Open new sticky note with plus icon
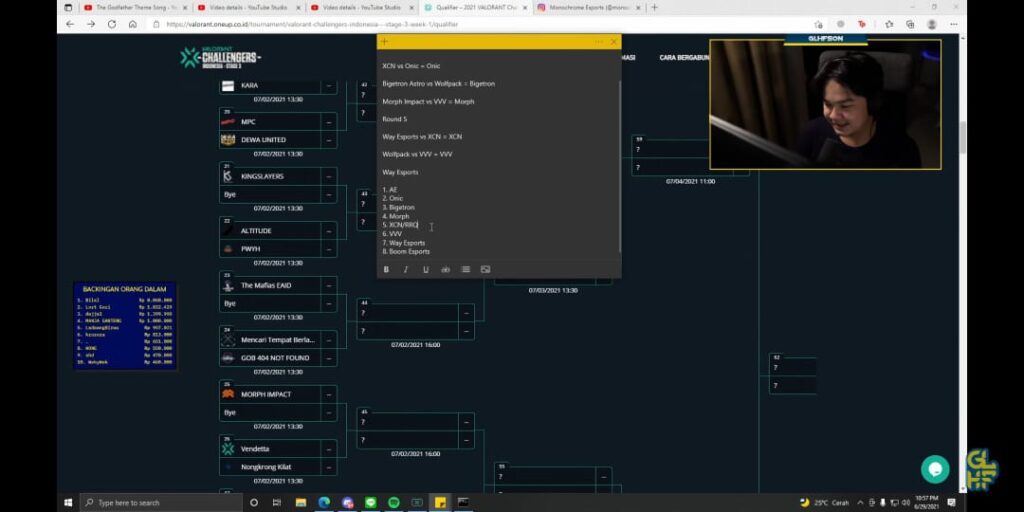1024x512 pixels. [384, 41]
